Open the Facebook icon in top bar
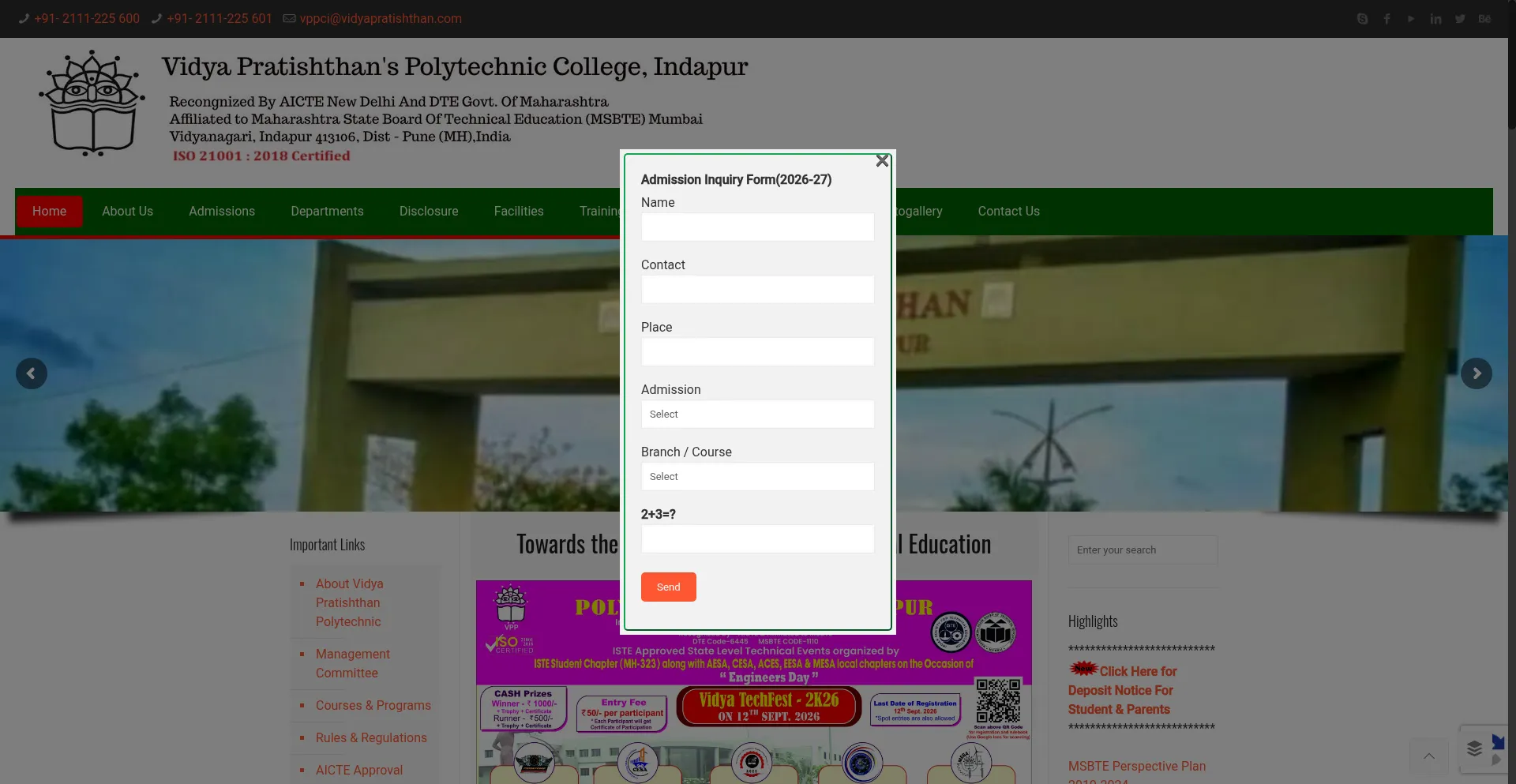This screenshot has width=1516, height=784. (1387, 19)
